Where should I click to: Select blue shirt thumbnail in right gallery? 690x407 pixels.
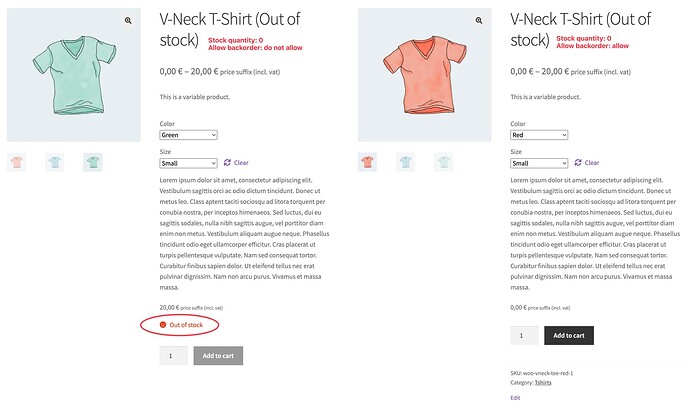tap(405, 162)
